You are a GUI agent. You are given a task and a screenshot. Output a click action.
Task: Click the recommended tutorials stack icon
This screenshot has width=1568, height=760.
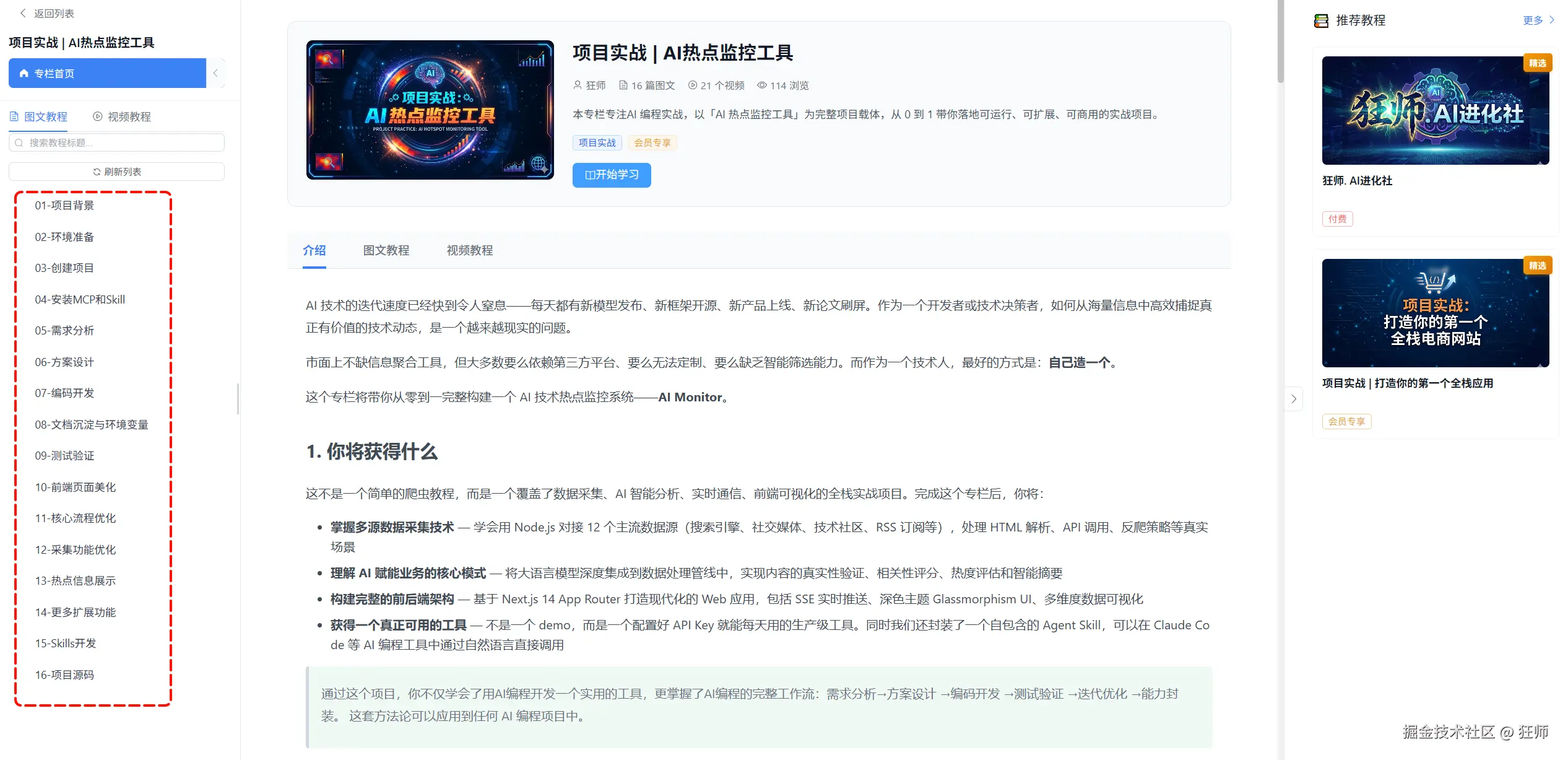click(1321, 20)
